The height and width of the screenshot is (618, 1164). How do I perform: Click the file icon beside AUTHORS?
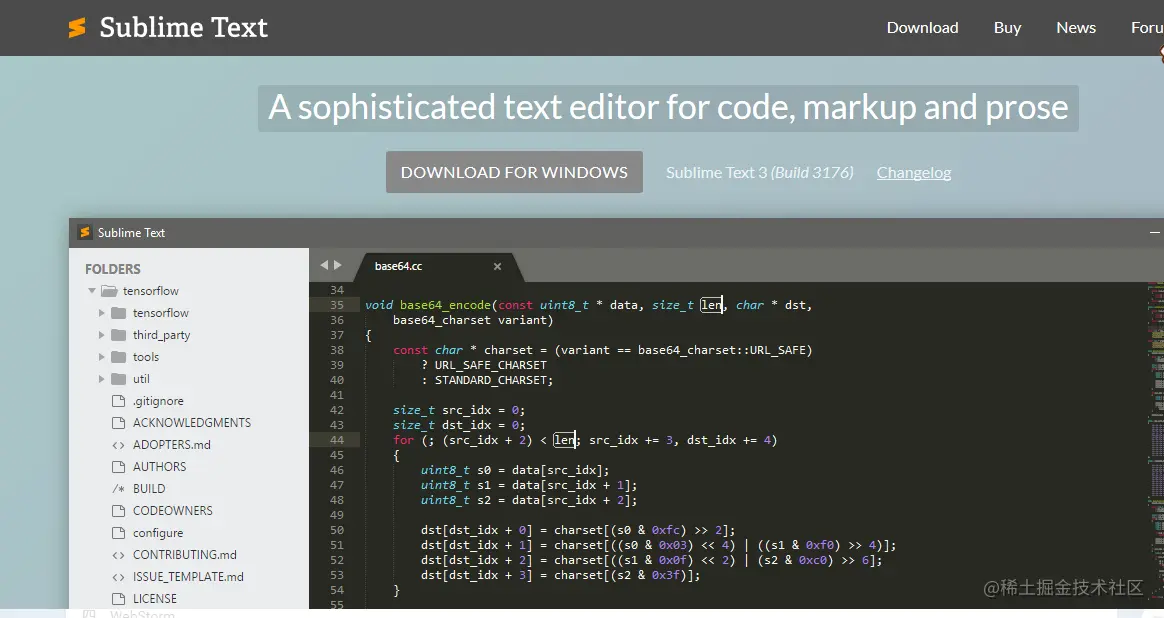tap(118, 466)
